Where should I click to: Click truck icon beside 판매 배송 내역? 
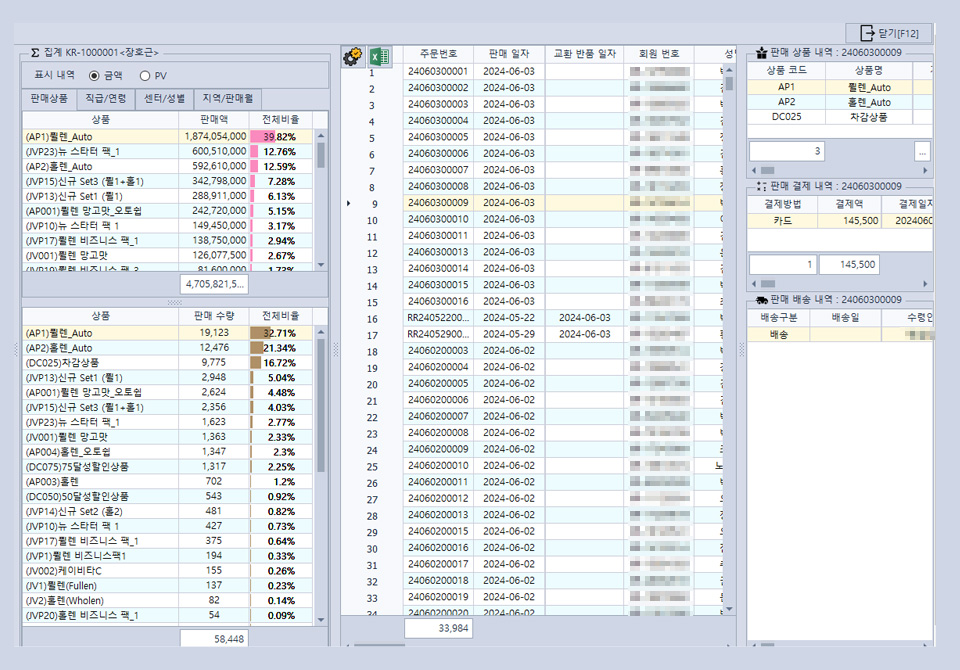(x=760, y=299)
